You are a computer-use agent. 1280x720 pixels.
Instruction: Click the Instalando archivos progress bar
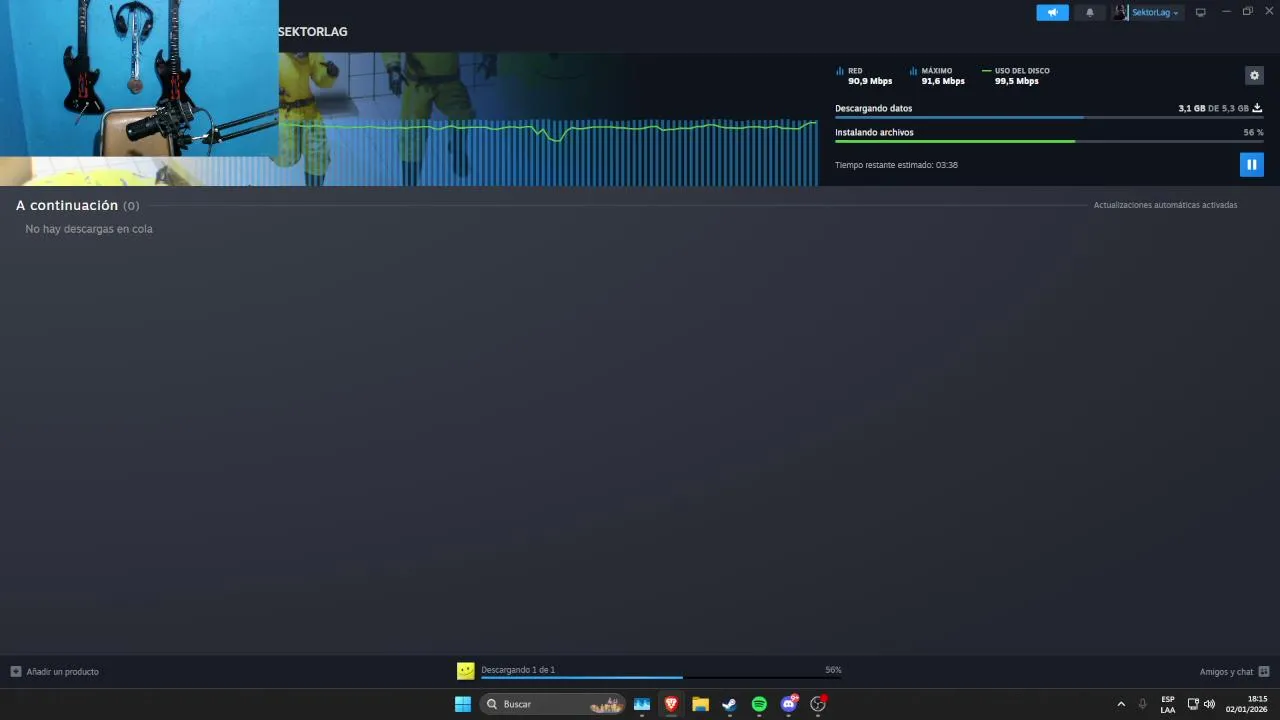(1049, 141)
